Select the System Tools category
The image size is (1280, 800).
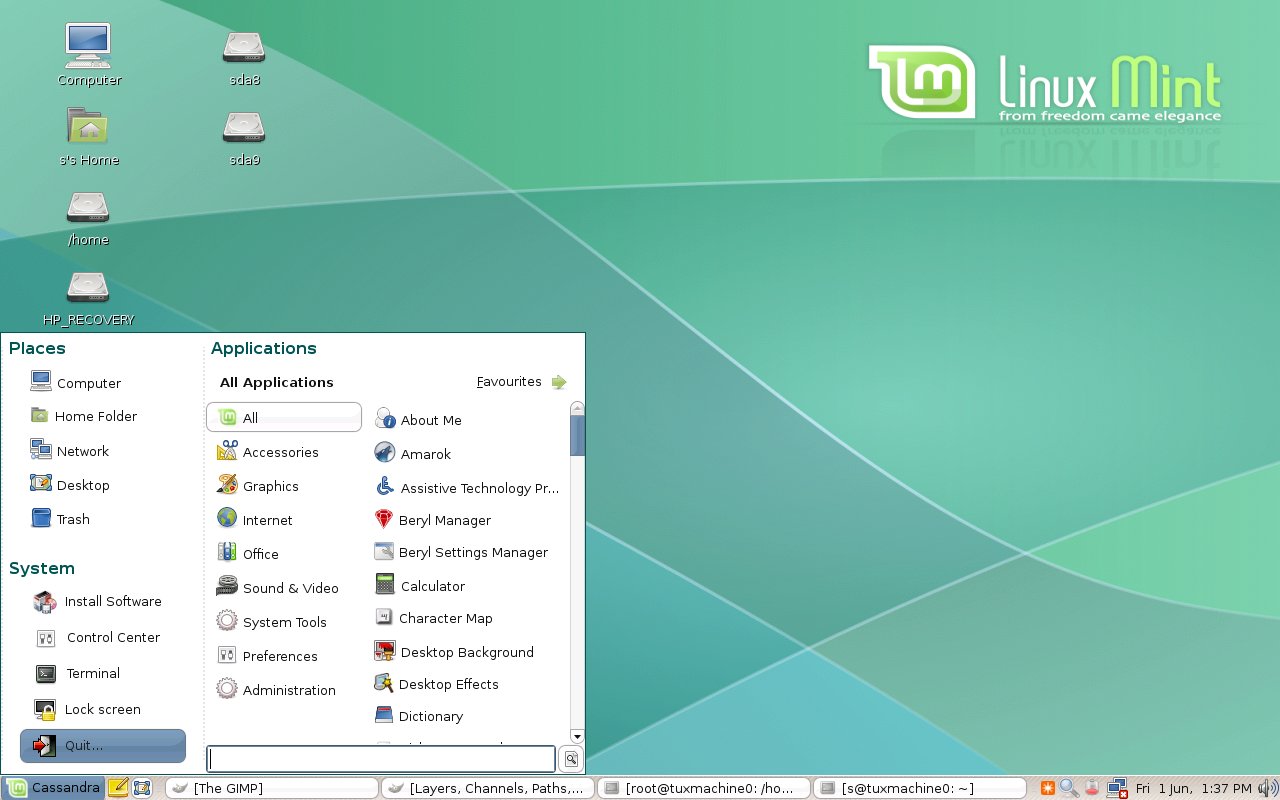click(272, 622)
